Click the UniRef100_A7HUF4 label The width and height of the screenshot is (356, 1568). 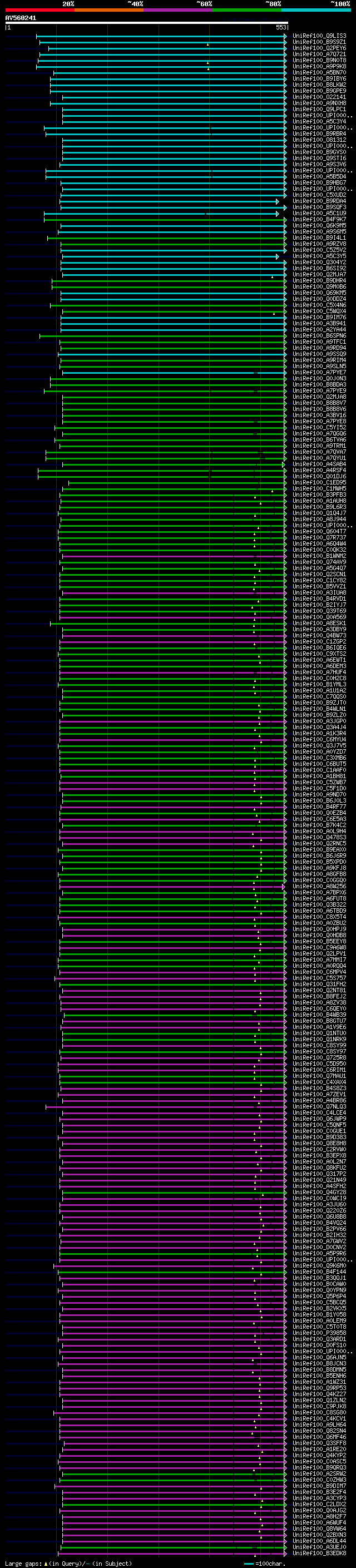click(319, 672)
